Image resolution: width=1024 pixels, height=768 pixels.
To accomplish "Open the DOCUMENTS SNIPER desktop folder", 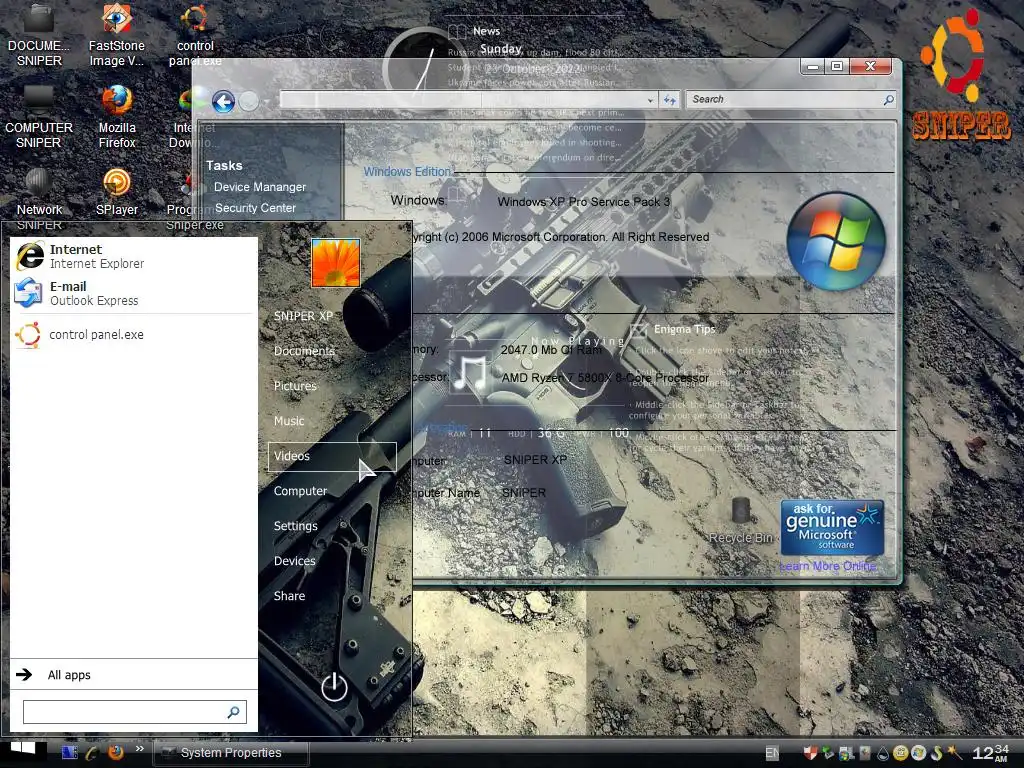I will pos(39,35).
